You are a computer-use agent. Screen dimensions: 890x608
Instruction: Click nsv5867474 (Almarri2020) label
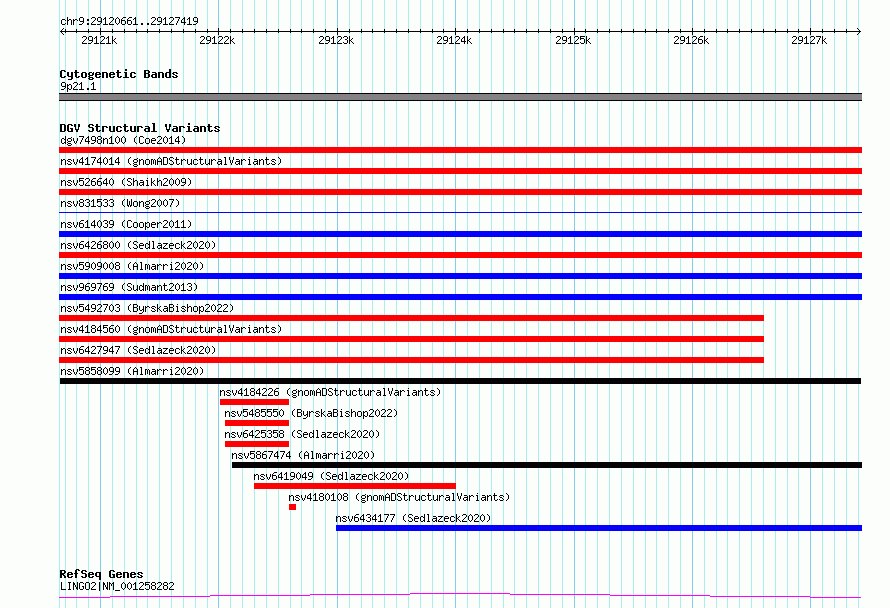pyautogui.click(x=303, y=455)
